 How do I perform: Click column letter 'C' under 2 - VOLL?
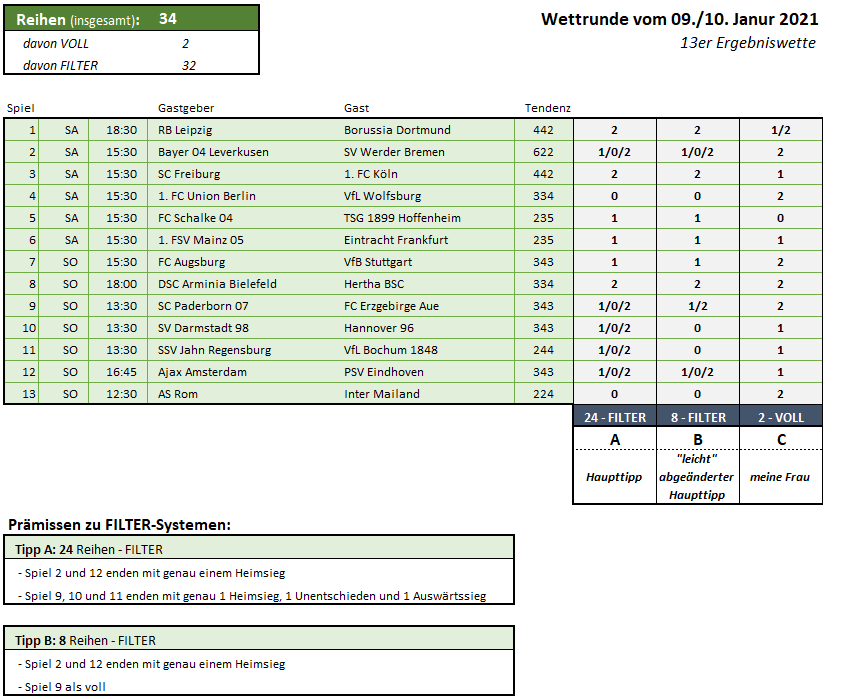click(781, 440)
